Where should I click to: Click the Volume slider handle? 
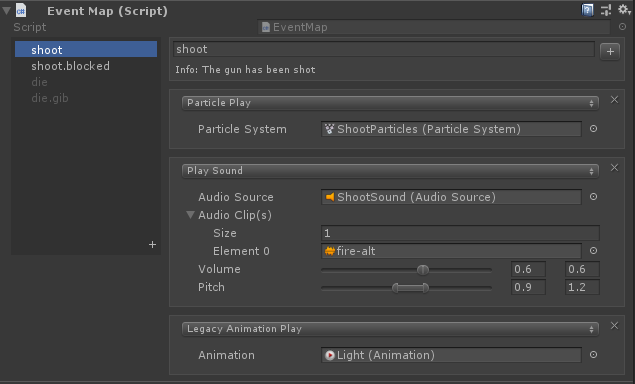pyautogui.click(x=423, y=270)
